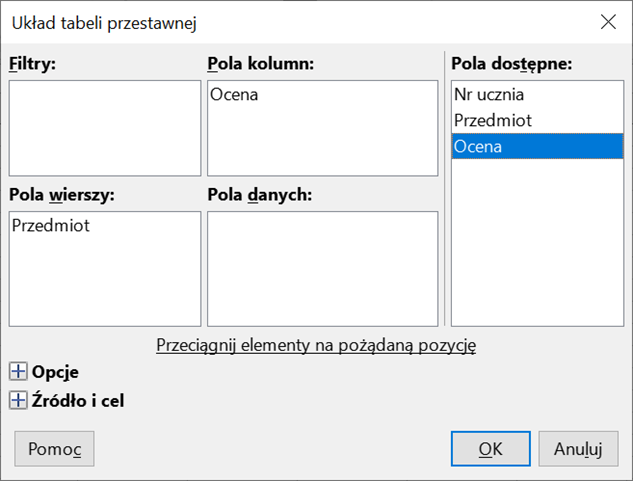
Task: Click highlighted Ocena in Pola dostępne
Action: coord(478,147)
